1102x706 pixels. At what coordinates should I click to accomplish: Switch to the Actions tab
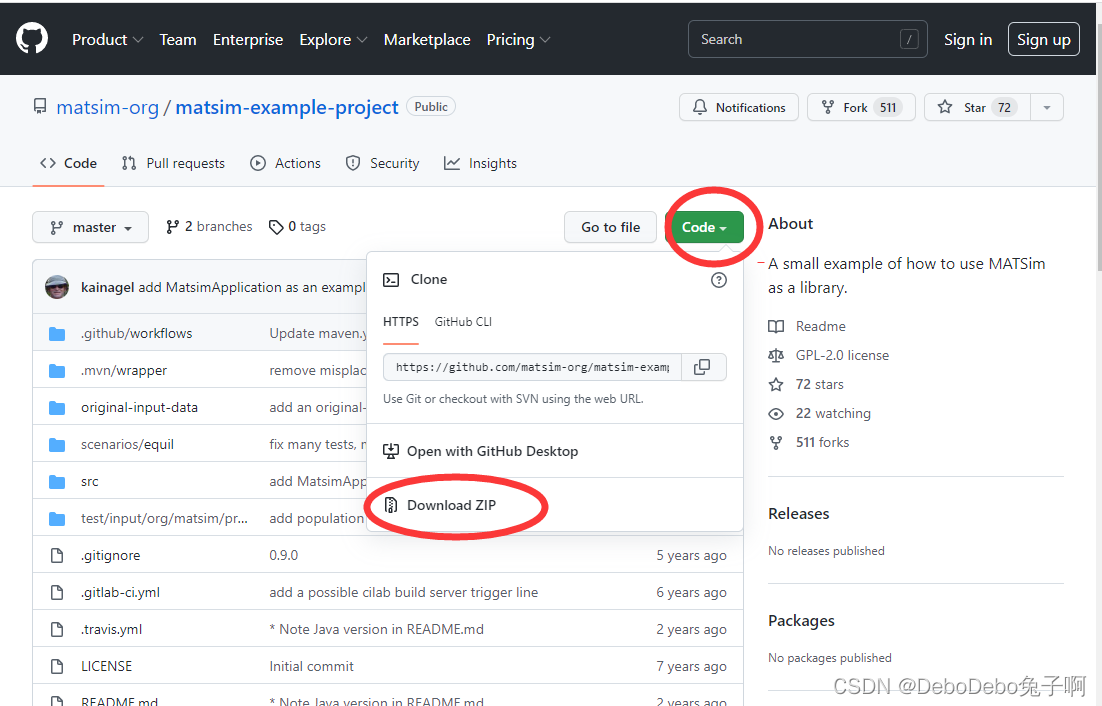[285, 163]
